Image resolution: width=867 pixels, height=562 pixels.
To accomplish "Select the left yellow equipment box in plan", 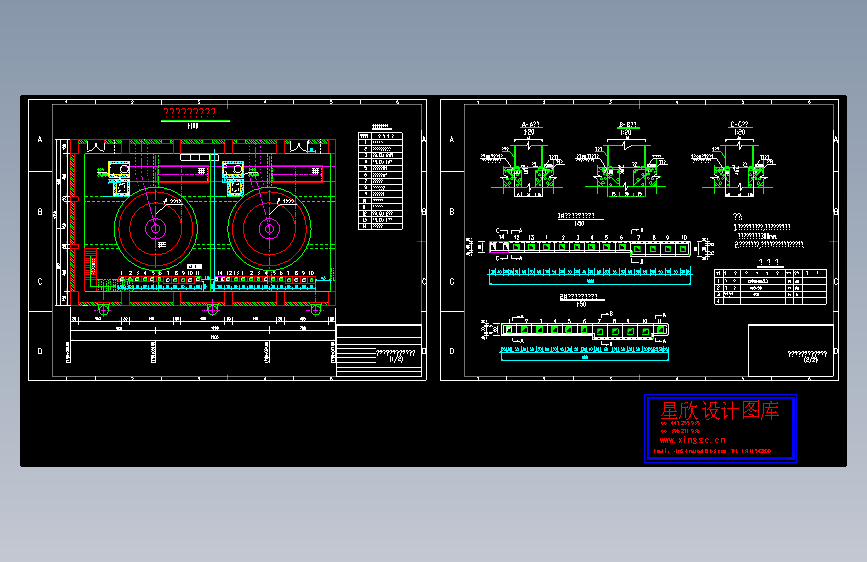I will (x=119, y=178).
